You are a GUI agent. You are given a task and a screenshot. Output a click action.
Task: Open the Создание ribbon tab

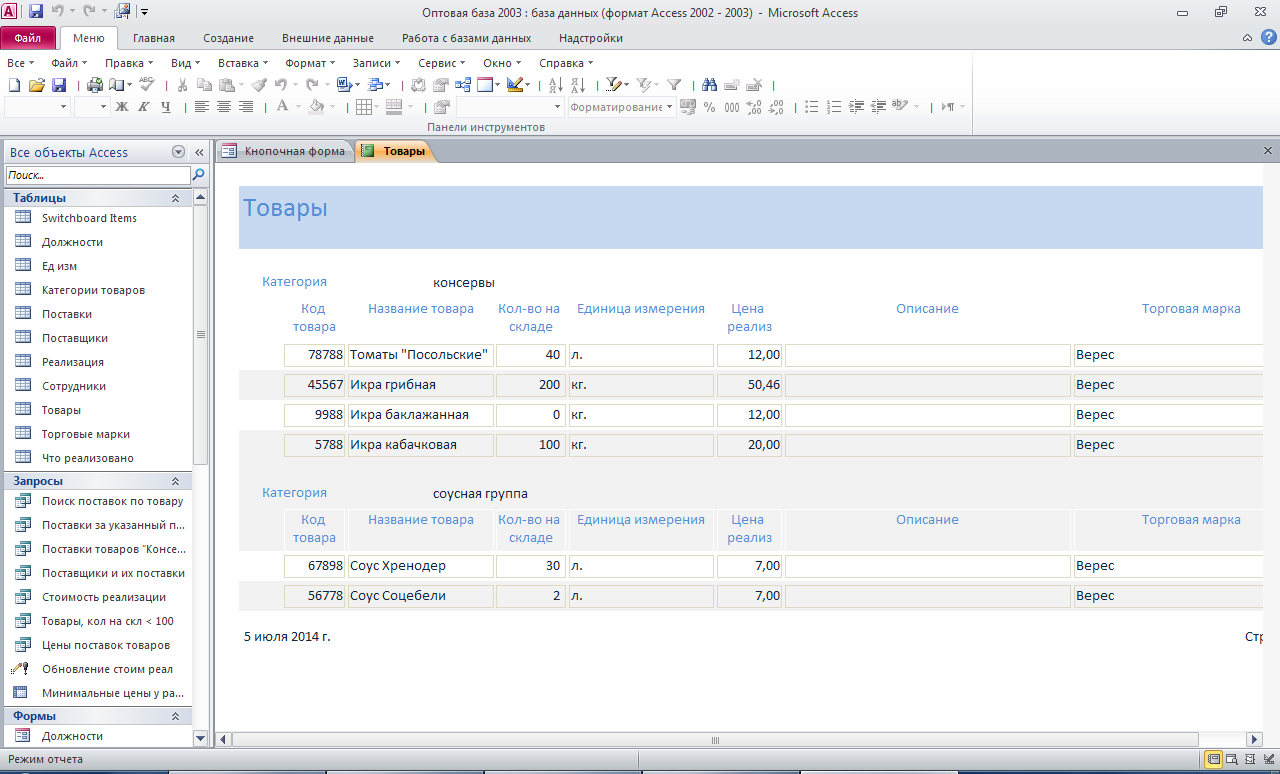[x=229, y=38]
